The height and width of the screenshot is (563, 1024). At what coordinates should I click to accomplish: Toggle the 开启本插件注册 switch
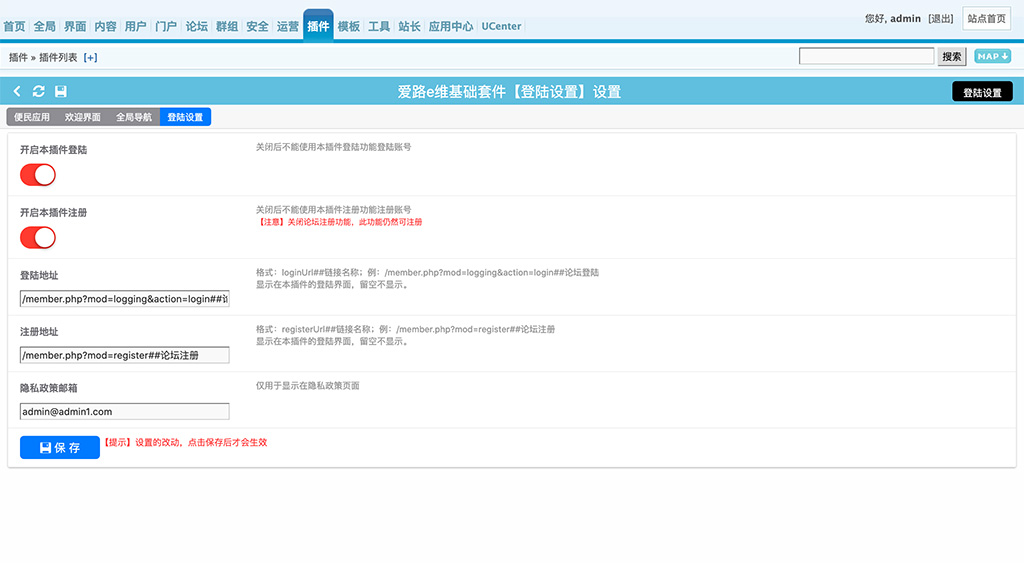[38, 237]
